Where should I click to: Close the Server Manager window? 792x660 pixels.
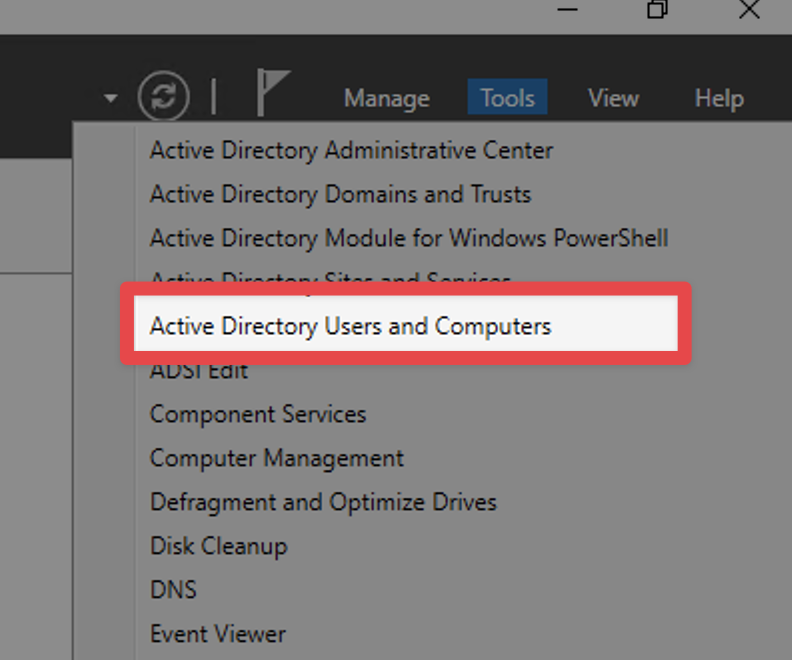tap(748, 9)
